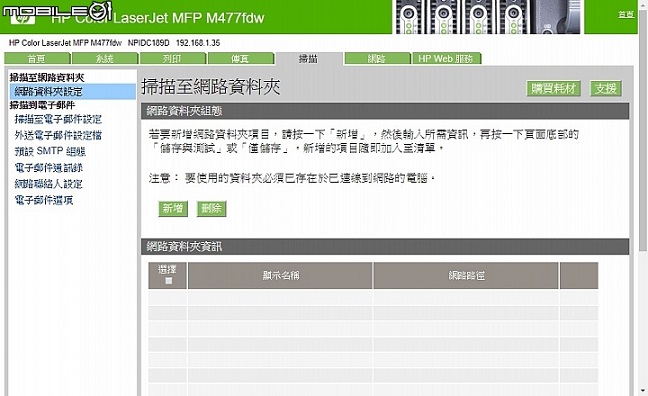Open 預設 SMTP 組態 sidebar link
This screenshot has height=396, width=648.
(x=50, y=151)
